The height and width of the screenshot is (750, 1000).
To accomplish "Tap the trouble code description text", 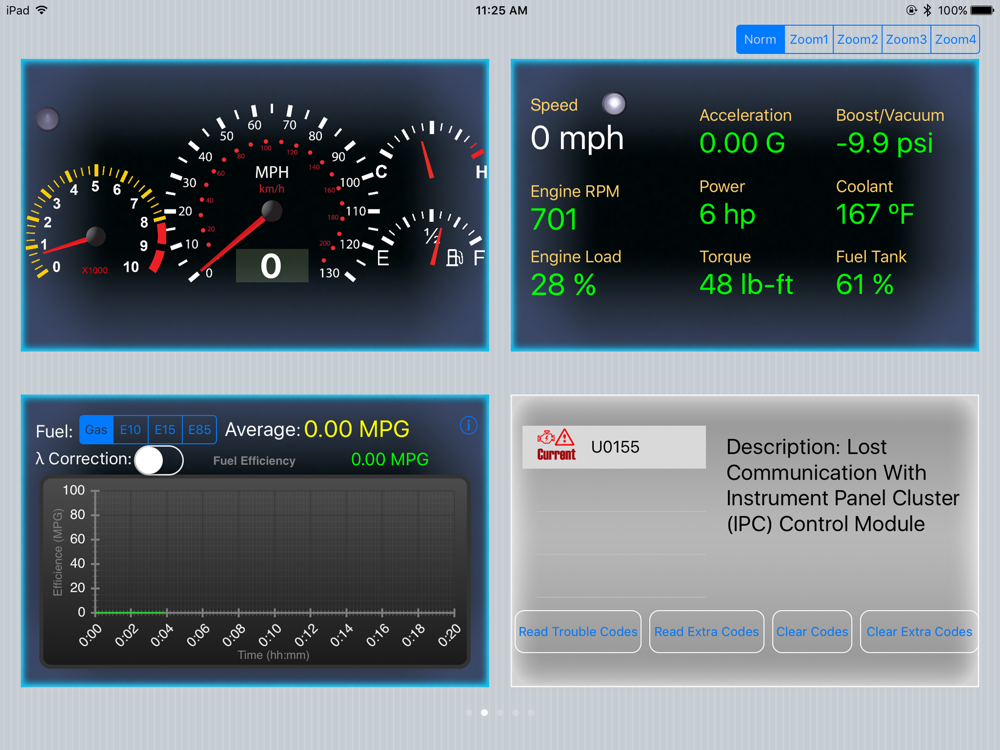I will coord(842,485).
